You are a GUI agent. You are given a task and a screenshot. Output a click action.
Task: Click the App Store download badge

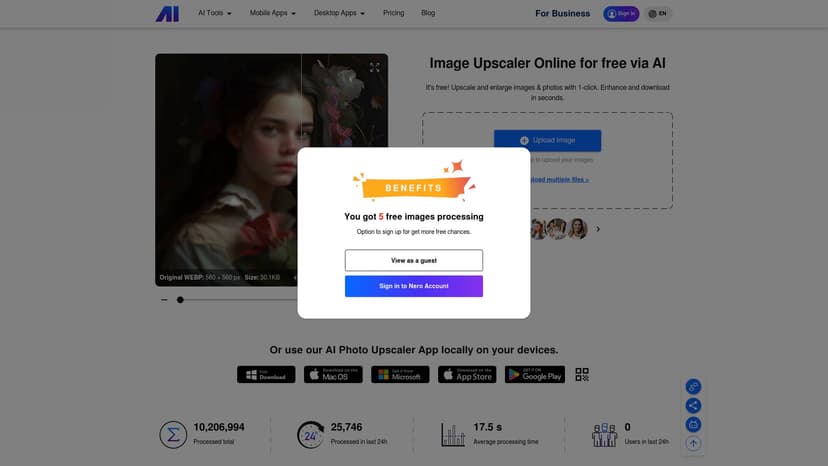[x=467, y=375]
